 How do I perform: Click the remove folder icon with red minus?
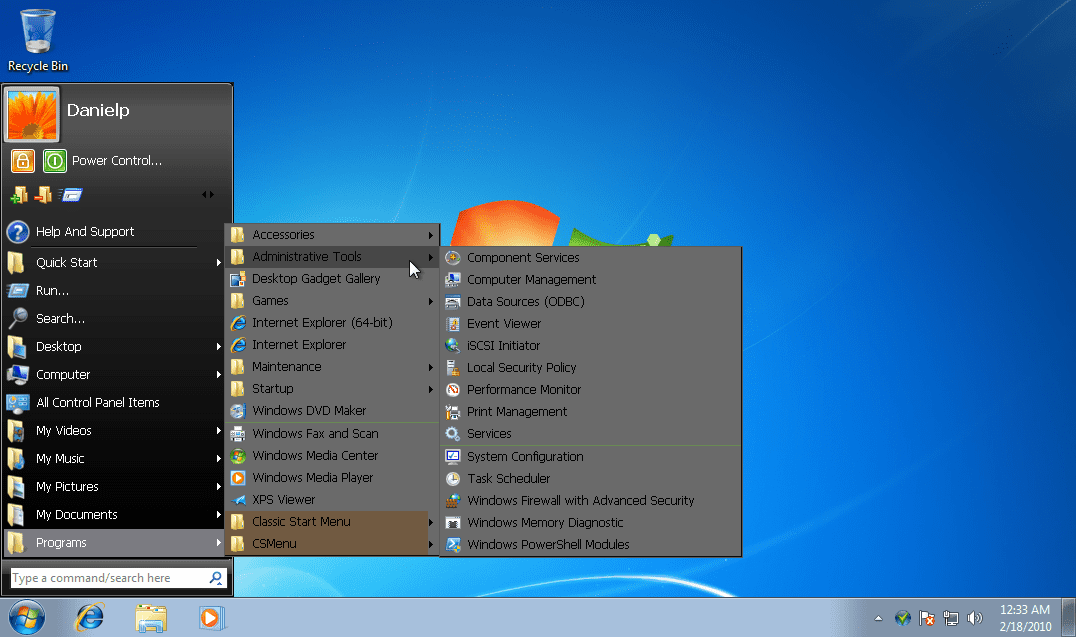point(43,196)
